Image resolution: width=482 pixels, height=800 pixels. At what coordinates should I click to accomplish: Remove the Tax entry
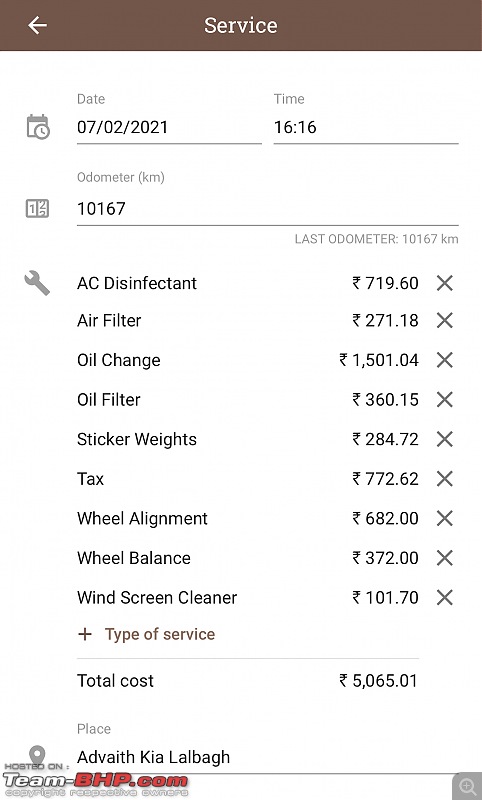445,479
